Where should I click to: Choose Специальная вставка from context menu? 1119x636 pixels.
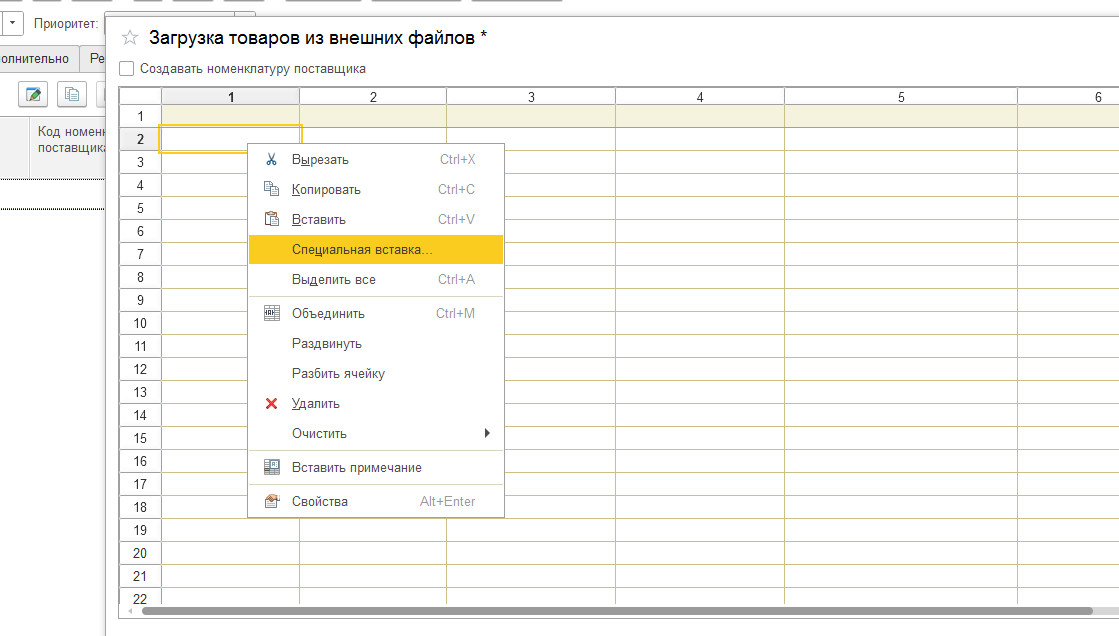[362, 249]
